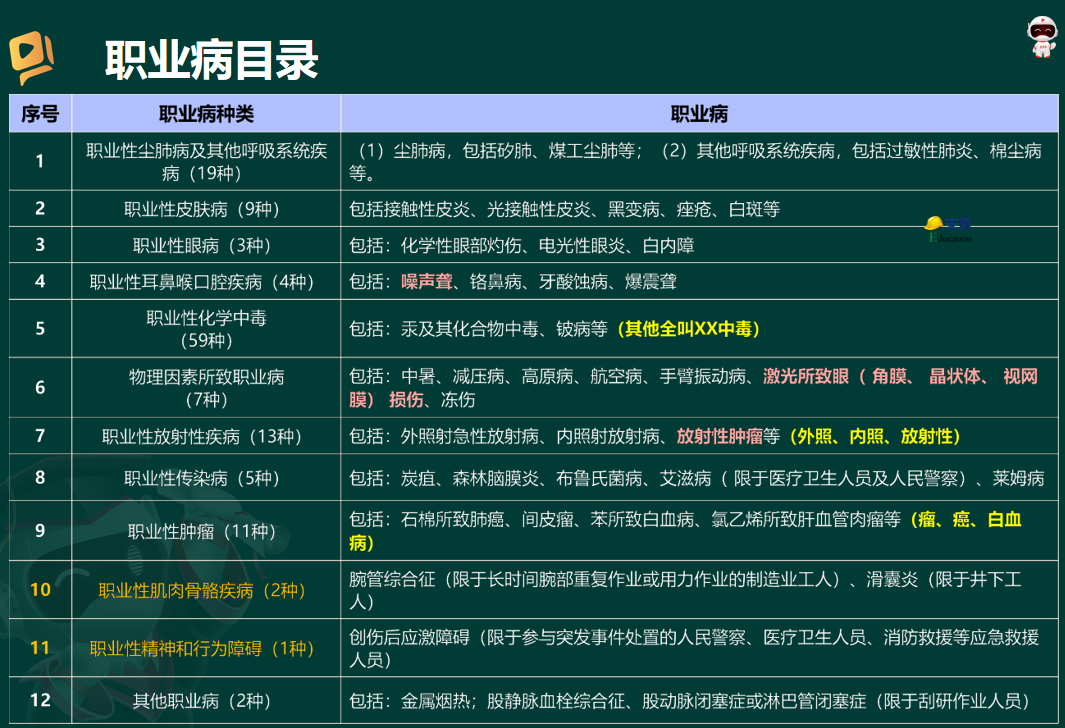Select the 职业病种类 column header
This screenshot has width=1065, height=728.
(x=206, y=114)
